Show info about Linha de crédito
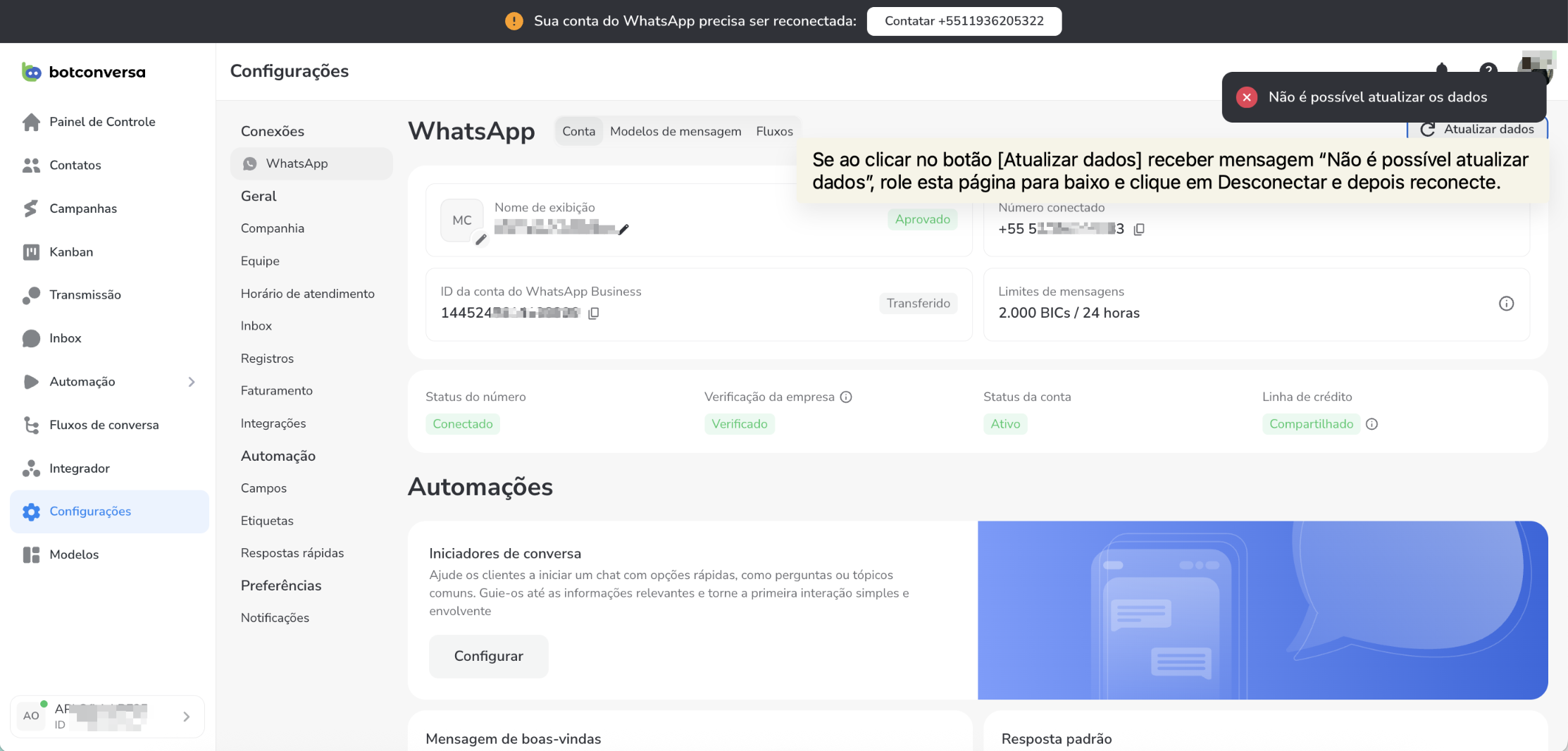Viewport: 1568px width, 751px height. [1371, 424]
